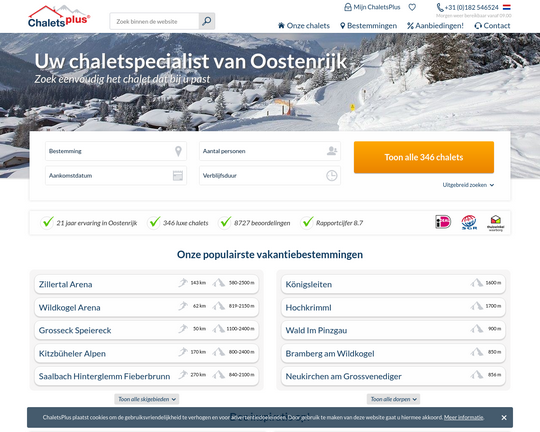
Task: Click the 143 km value in Zillertal Arena row
Action: coord(198,283)
